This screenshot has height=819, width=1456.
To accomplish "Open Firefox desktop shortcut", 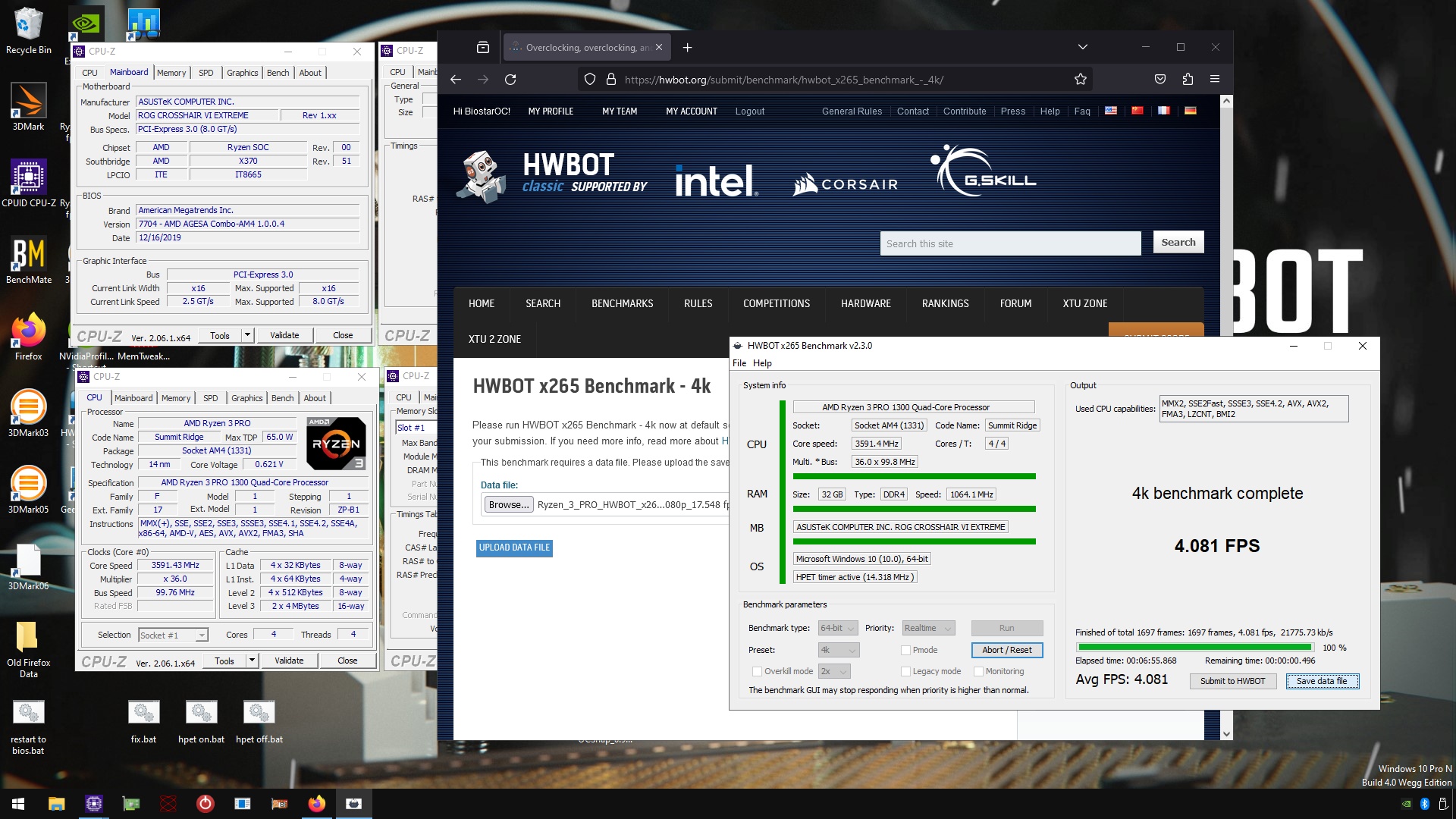I will pyautogui.click(x=29, y=336).
